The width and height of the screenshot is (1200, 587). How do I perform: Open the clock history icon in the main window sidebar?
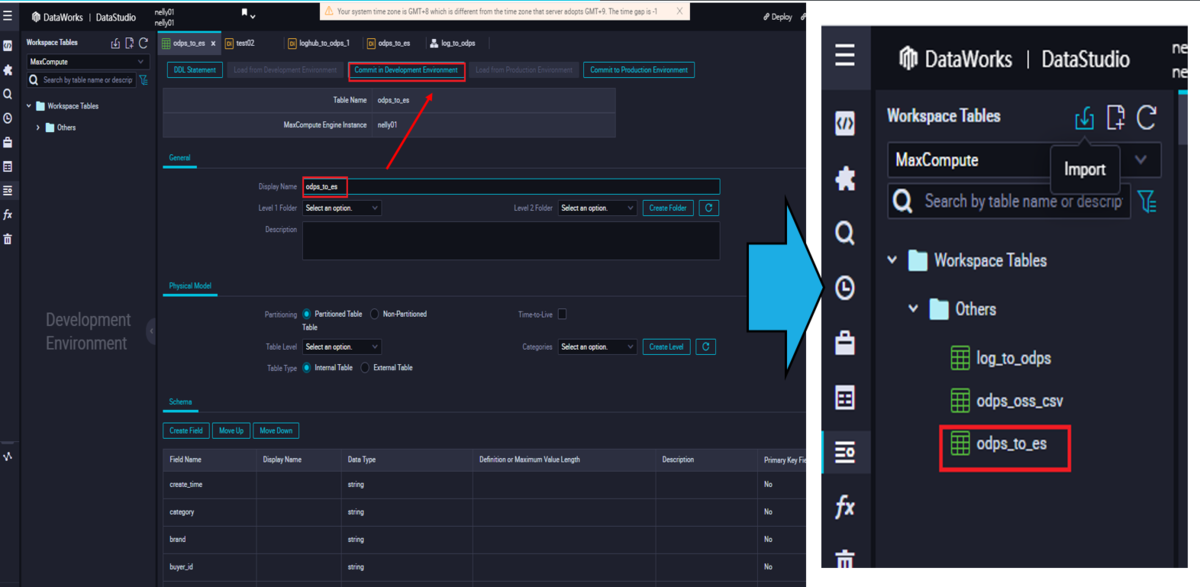pyautogui.click(x=8, y=118)
